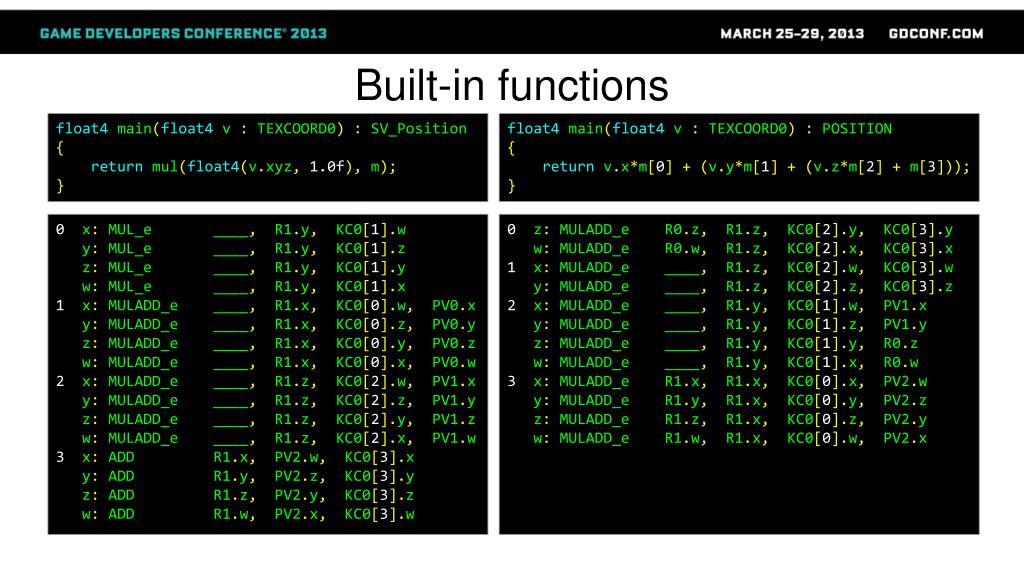Click 'KC0[3].x' in the right assembly listing

pos(918,249)
